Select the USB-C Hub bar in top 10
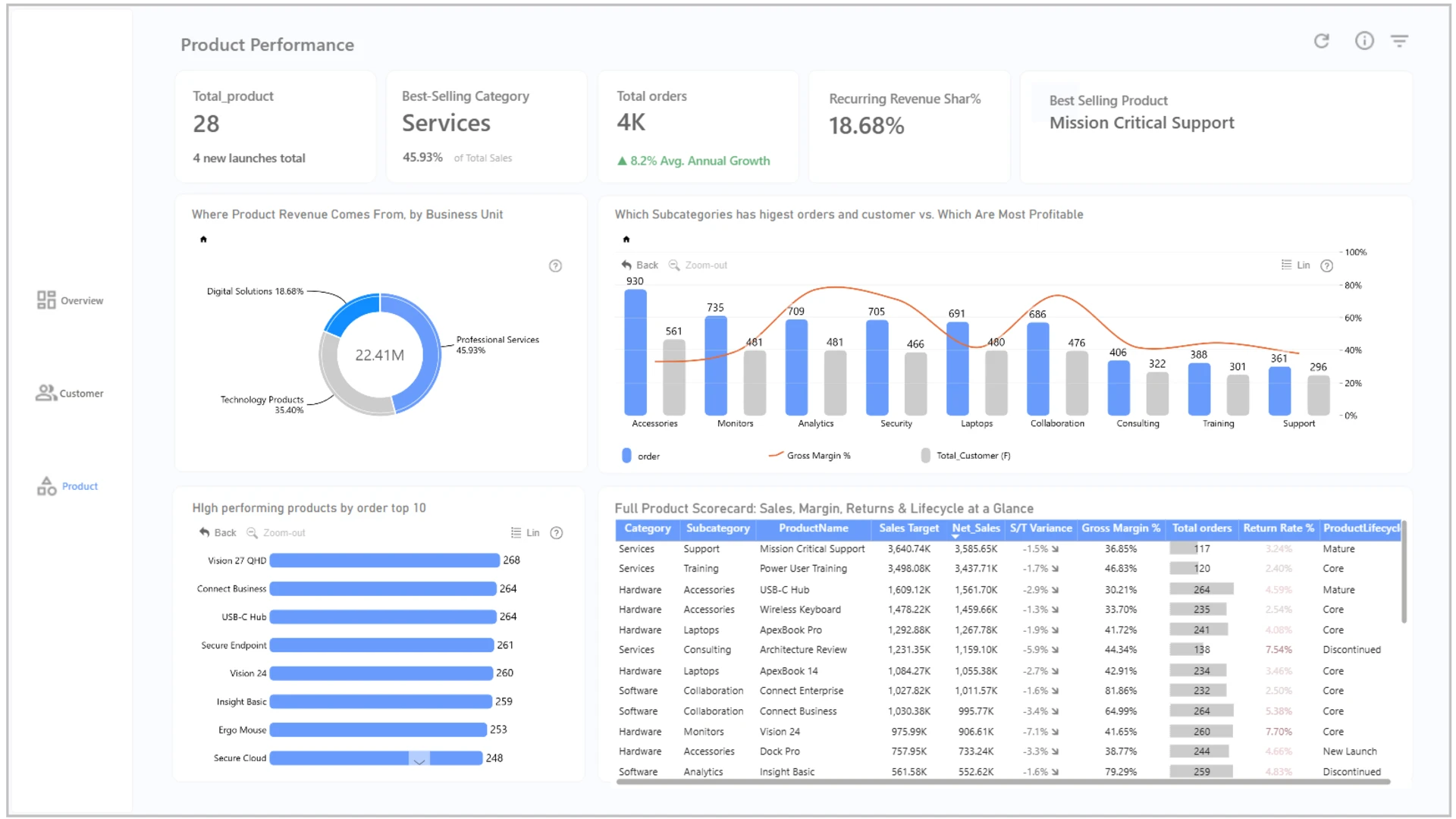The image size is (1456, 819). pos(383,617)
